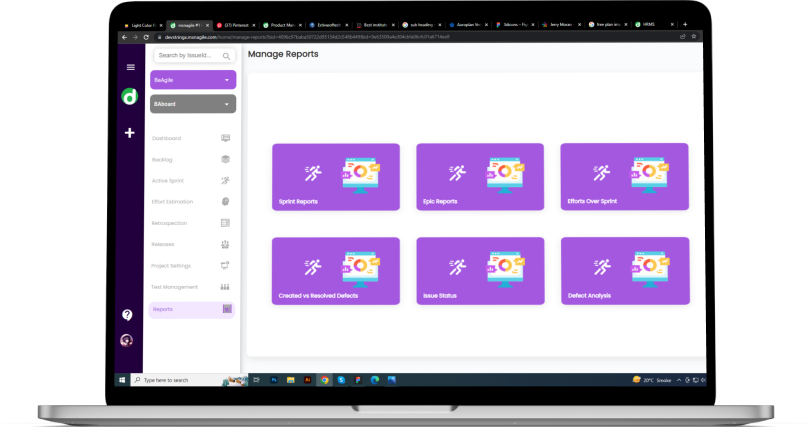Click the Test Management icon
The image size is (810, 433).
click(x=225, y=287)
